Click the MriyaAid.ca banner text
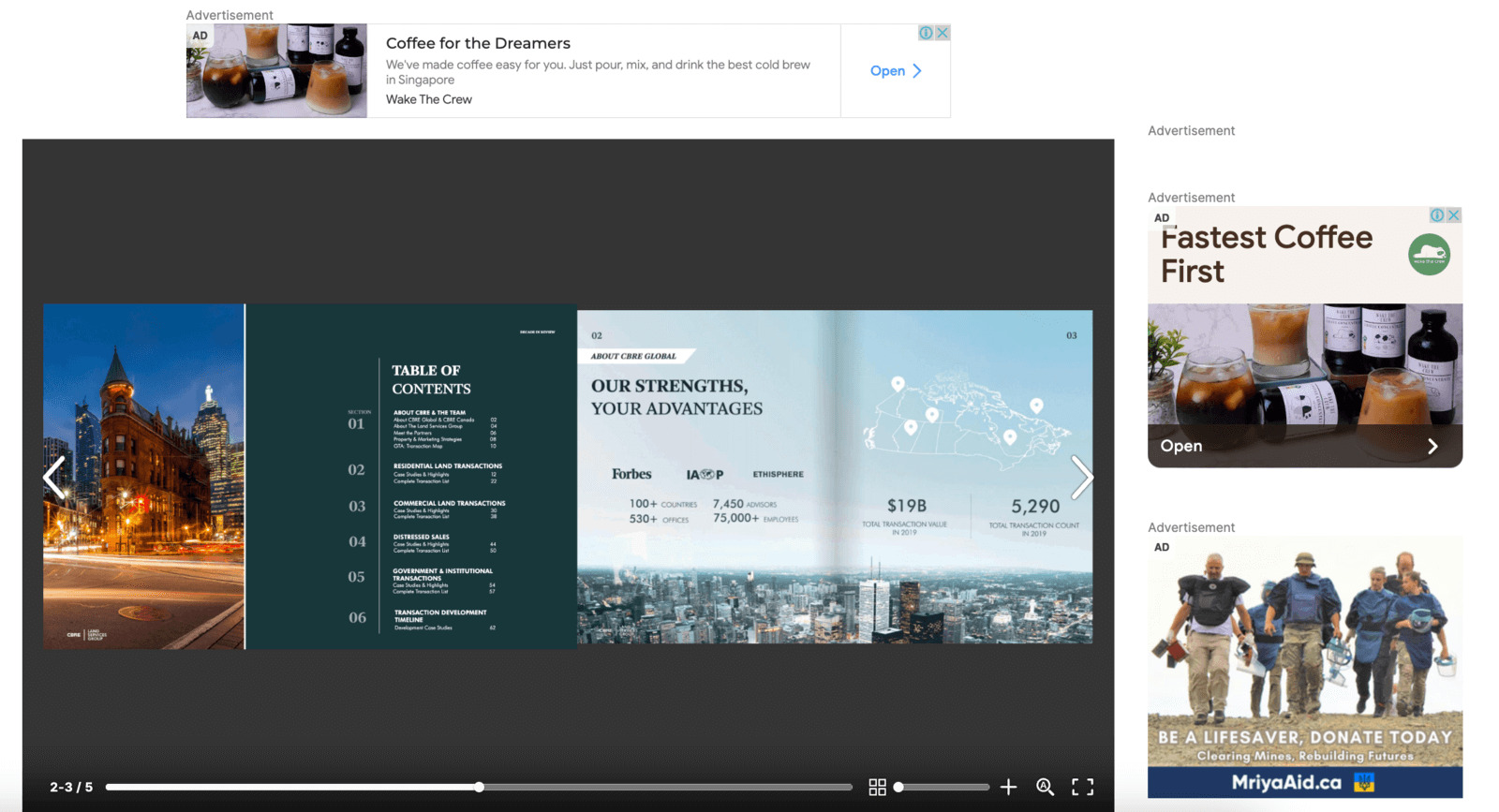The width and height of the screenshot is (1499, 812). click(x=1286, y=782)
